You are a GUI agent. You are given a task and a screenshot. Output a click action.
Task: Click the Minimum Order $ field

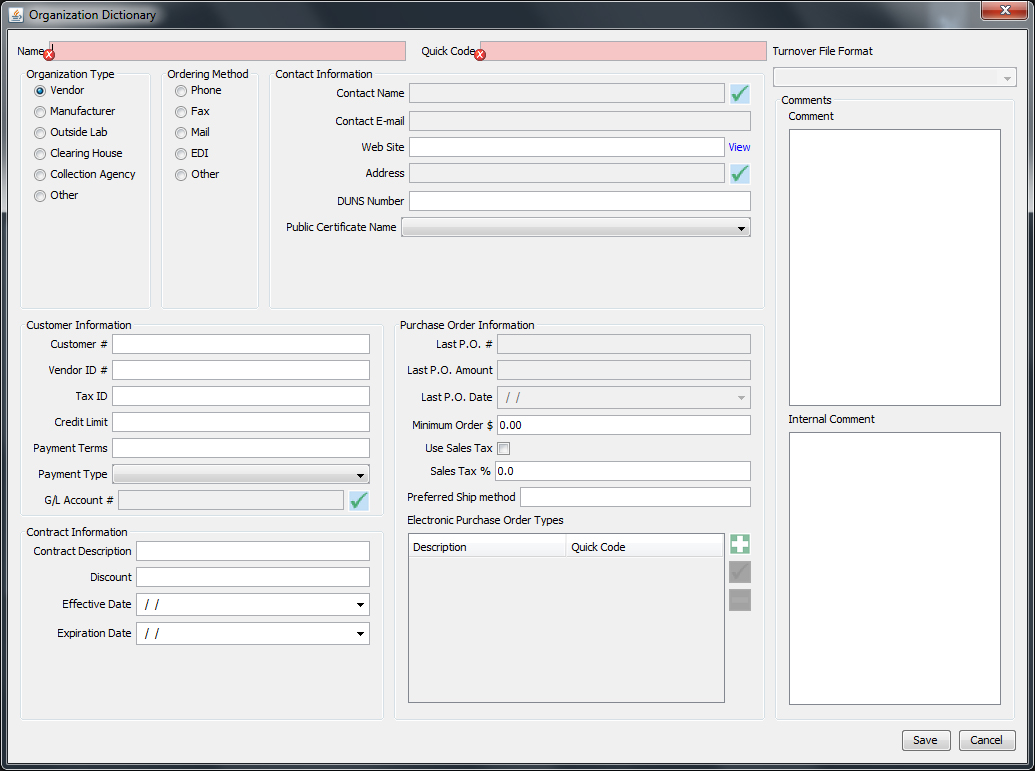pyautogui.click(x=623, y=425)
